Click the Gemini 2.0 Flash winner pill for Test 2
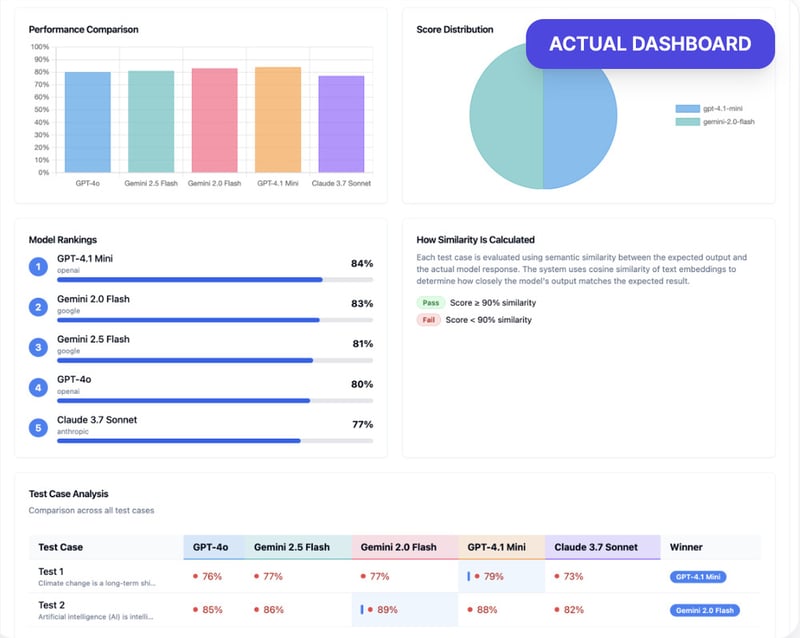Image resolution: width=800 pixels, height=638 pixels. pyautogui.click(x=704, y=610)
